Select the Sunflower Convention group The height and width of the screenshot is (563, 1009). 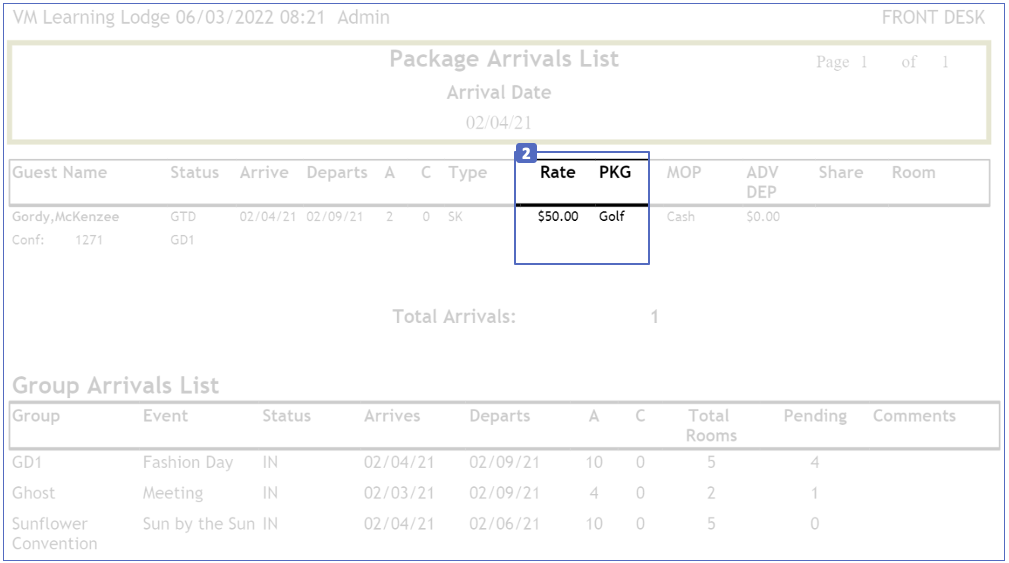55,533
